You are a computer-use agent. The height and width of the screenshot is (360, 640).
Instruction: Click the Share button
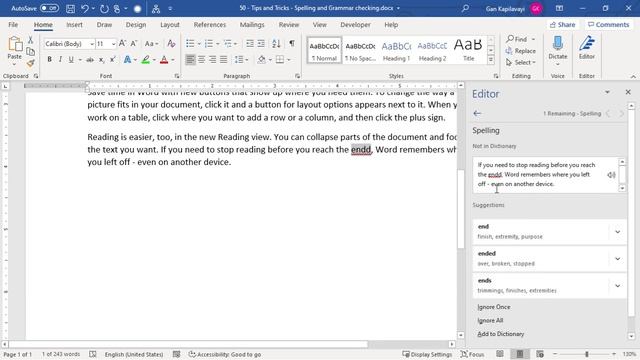click(562, 25)
